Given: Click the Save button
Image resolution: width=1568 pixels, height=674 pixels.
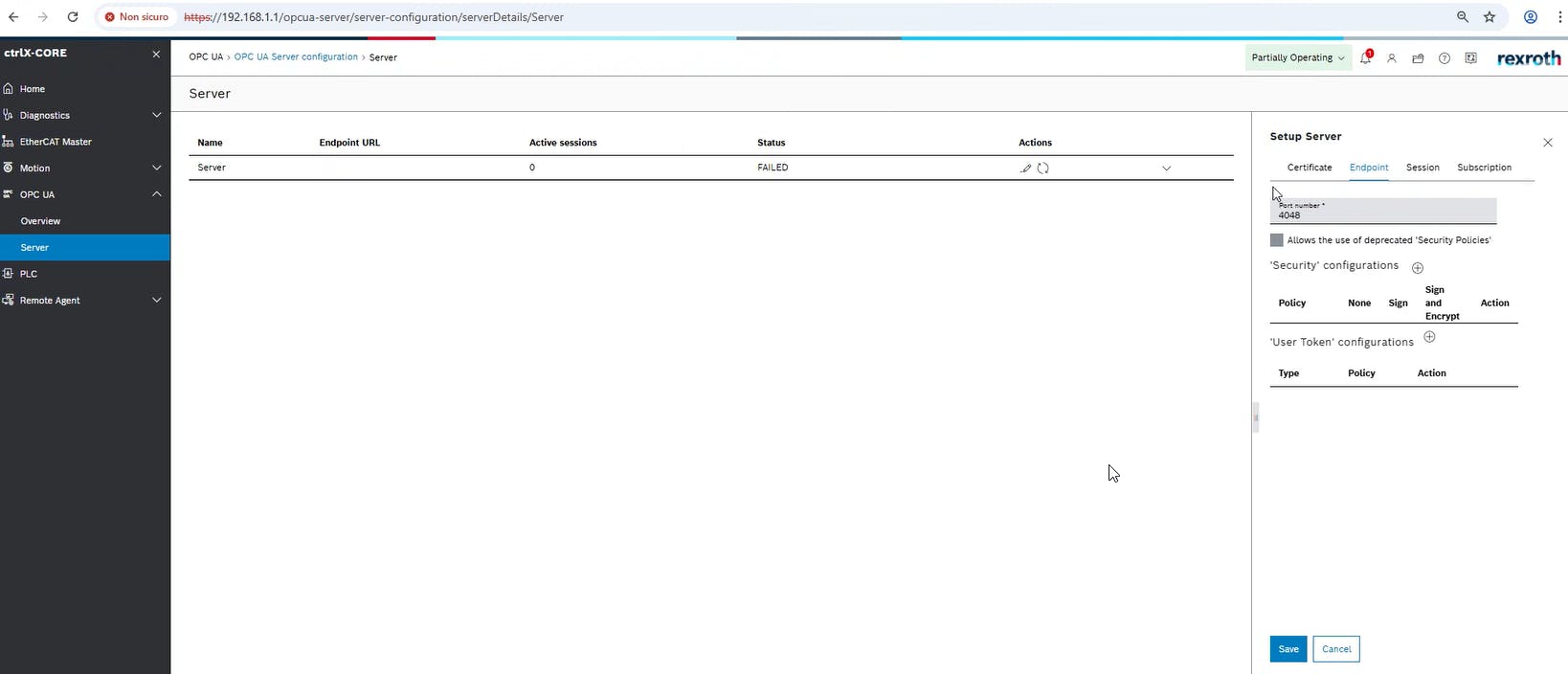Looking at the screenshot, I should pos(1288,649).
